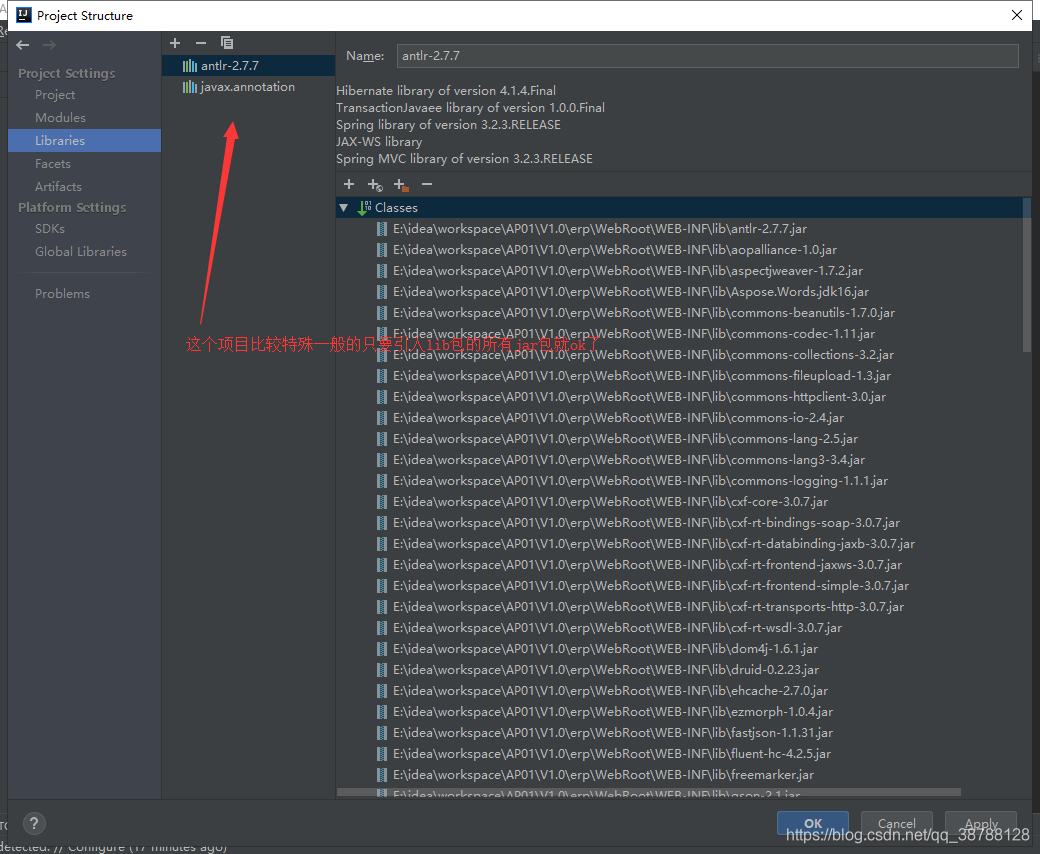
Task: Collapse the Classes tree node
Action: coord(344,208)
